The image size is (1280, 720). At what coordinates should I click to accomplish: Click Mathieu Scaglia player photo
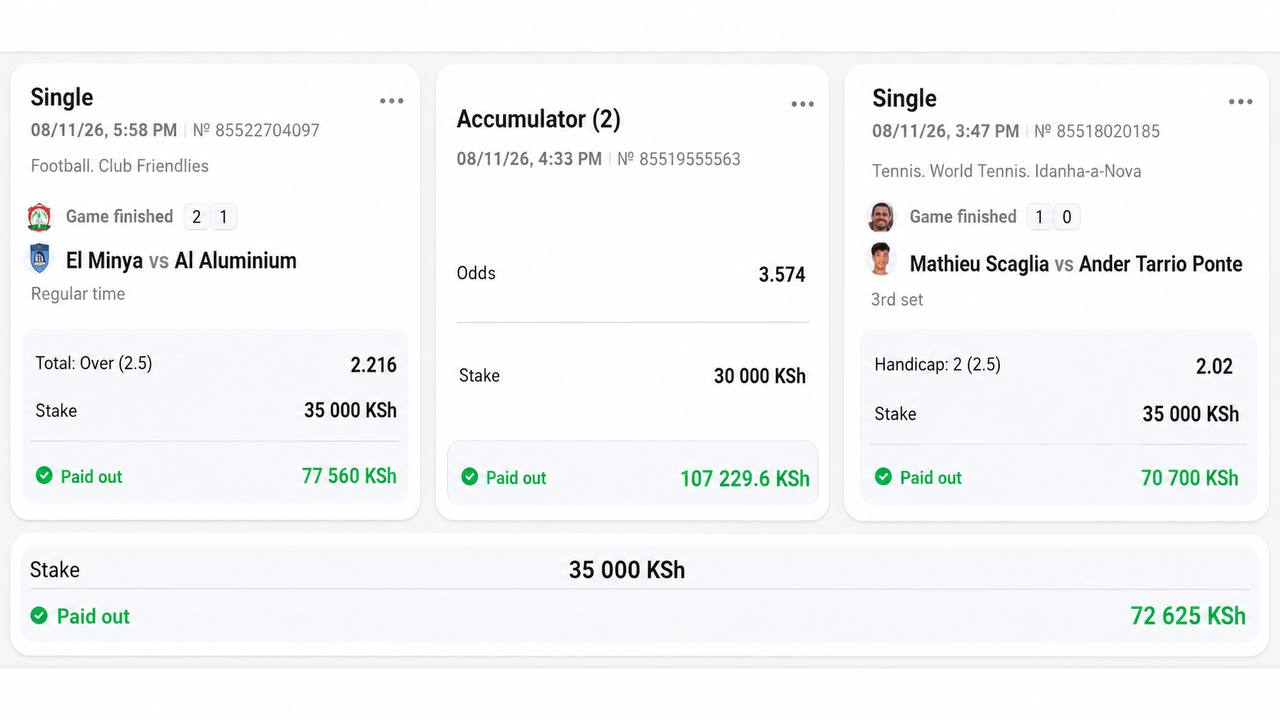881,217
